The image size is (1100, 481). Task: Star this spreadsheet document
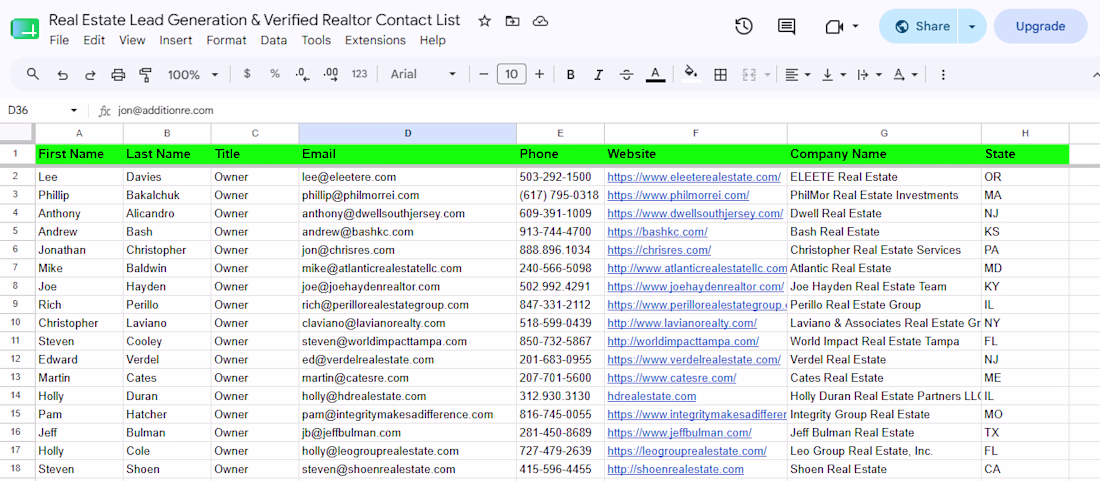(485, 21)
